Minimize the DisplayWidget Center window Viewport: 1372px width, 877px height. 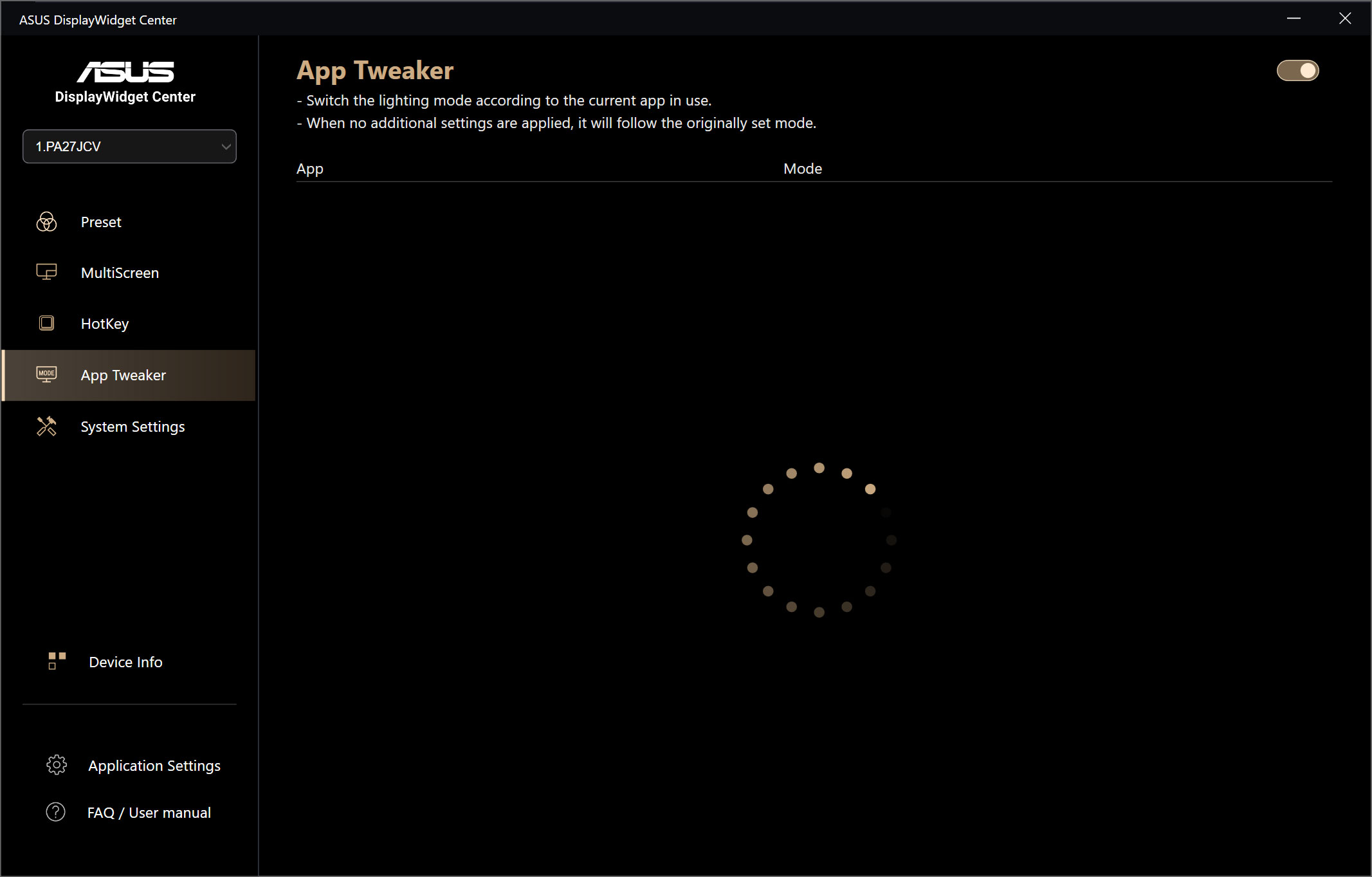click(1294, 19)
